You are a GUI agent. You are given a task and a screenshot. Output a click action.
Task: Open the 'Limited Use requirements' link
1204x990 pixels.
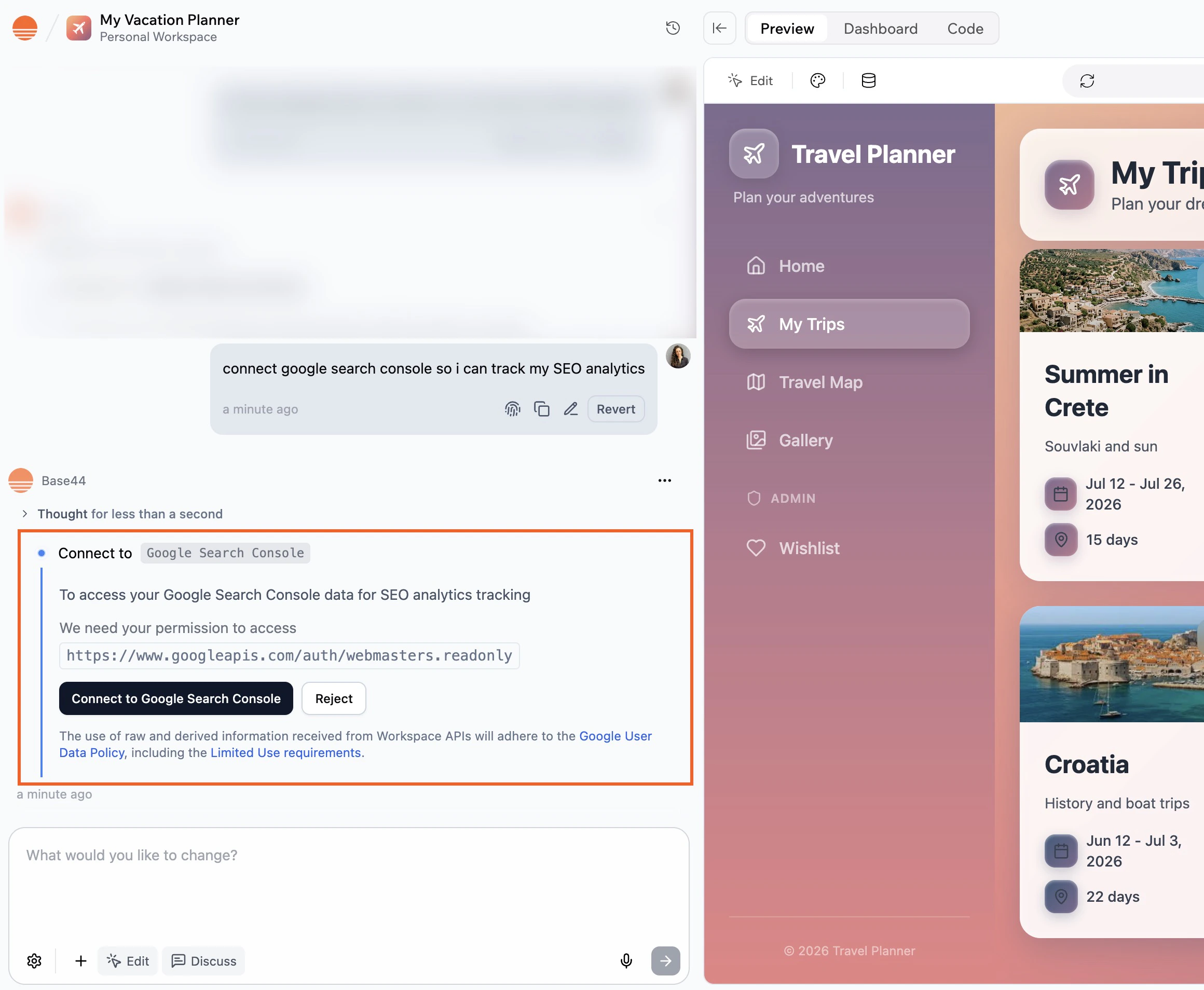click(x=286, y=752)
